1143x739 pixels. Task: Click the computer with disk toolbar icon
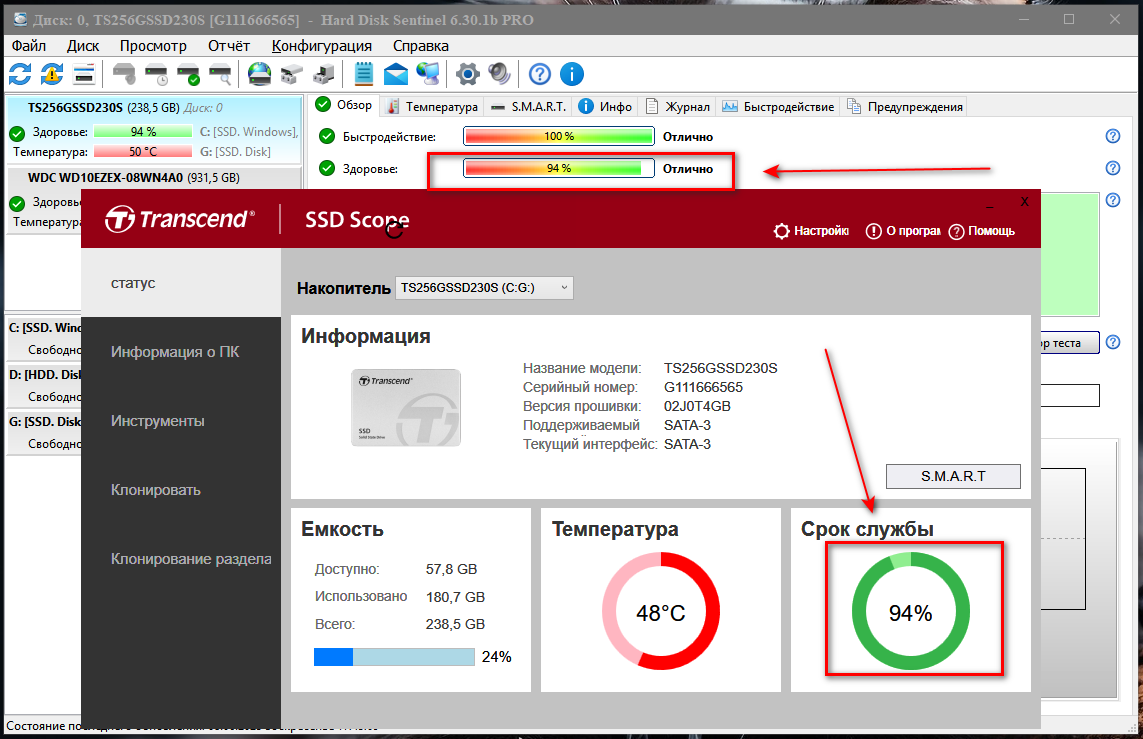324,74
